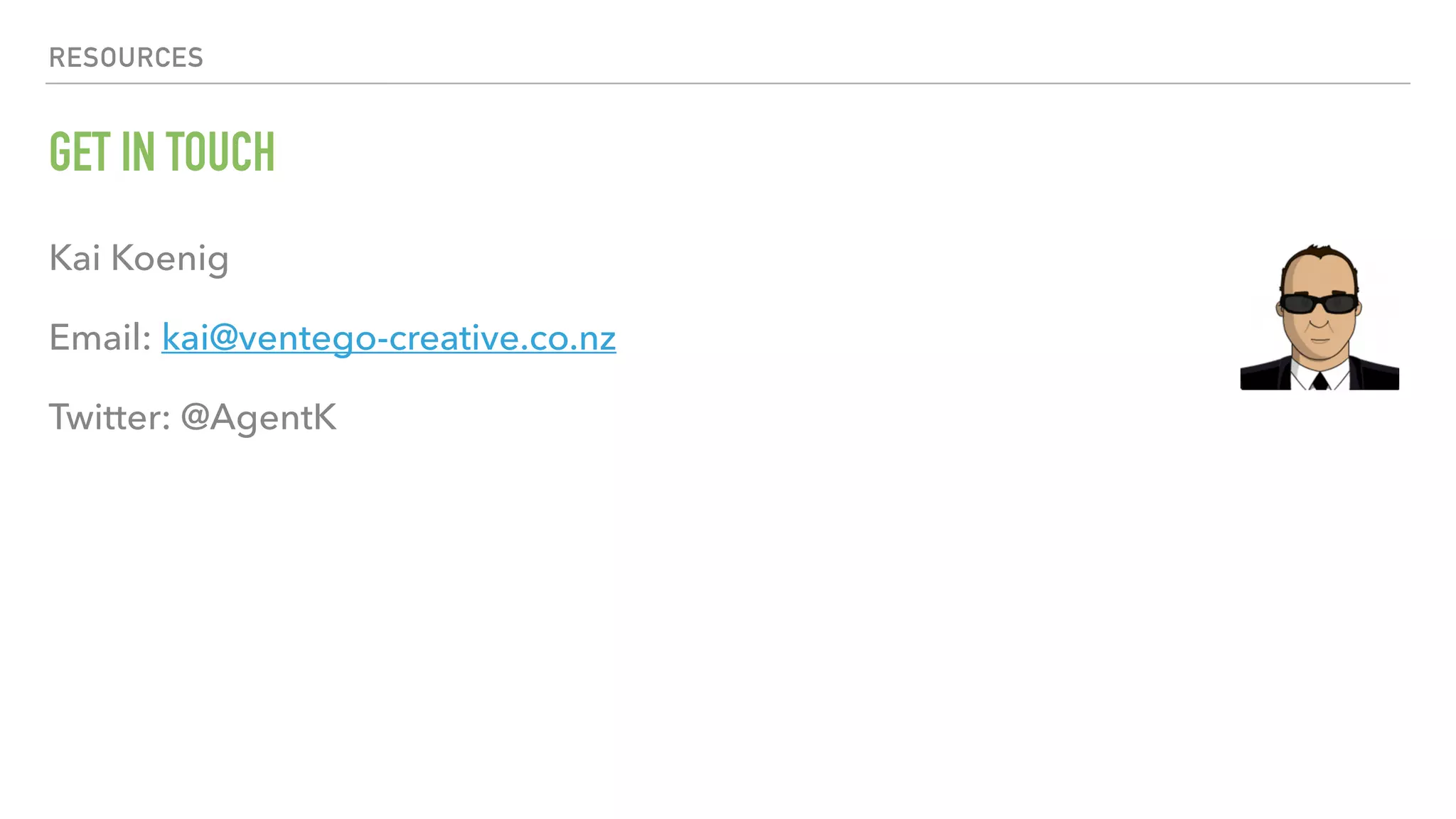1456x819 pixels.
Task: Select the first name Kai
Action: point(74,257)
